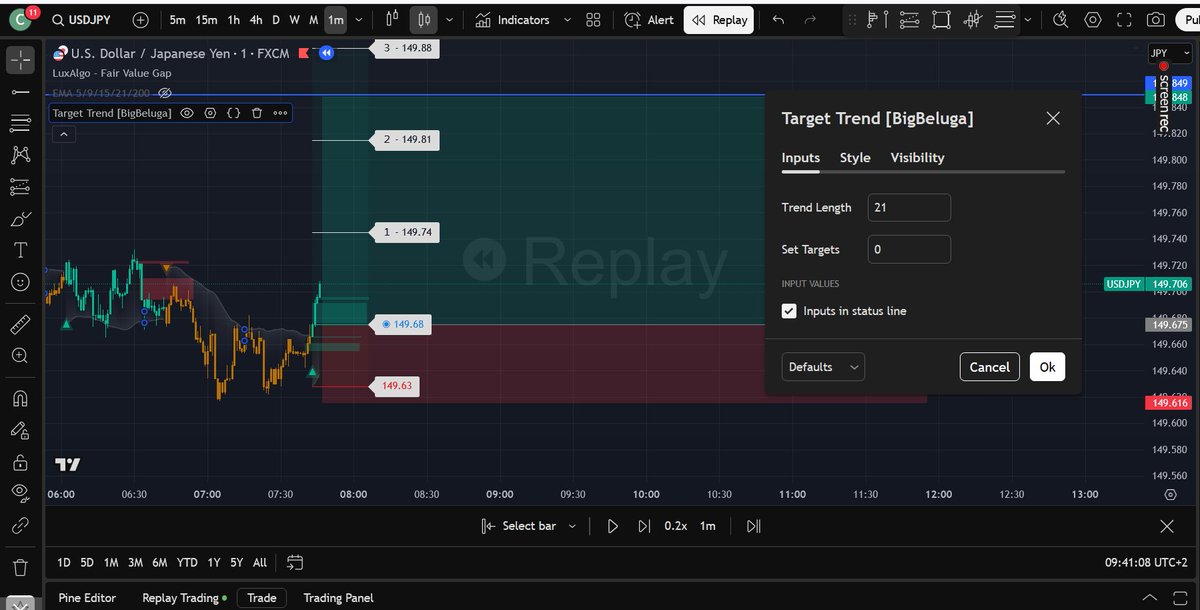The image size is (1200, 610).
Task: Open the Select bar replay dropdown
Action: click(529, 526)
